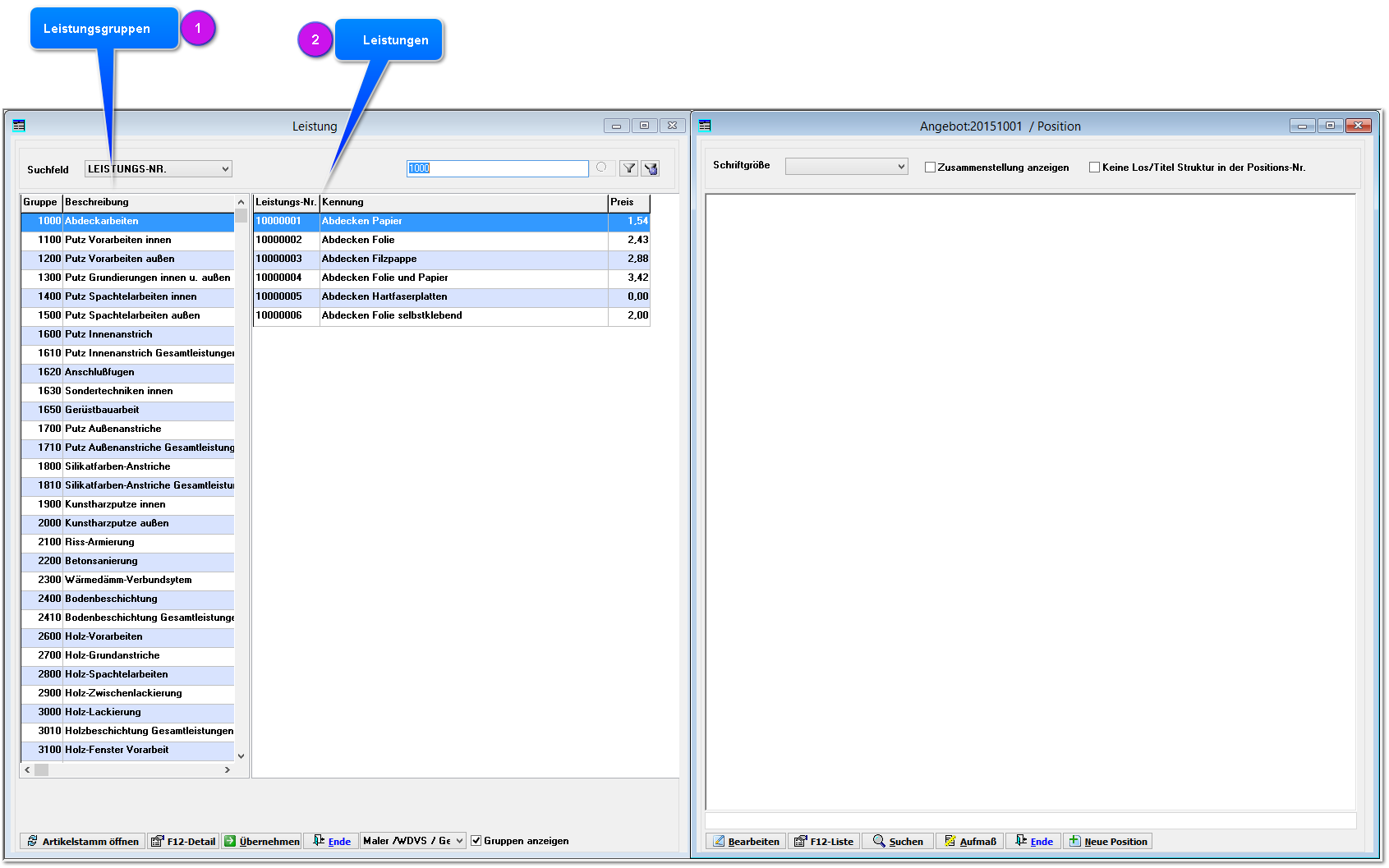
Task: Open F12-Liste in the Angebot window
Action: point(824,841)
